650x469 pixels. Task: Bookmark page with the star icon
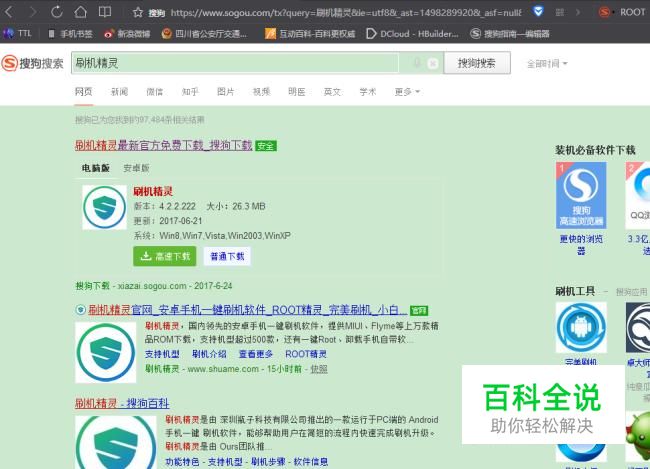click(x=138, y=12)
